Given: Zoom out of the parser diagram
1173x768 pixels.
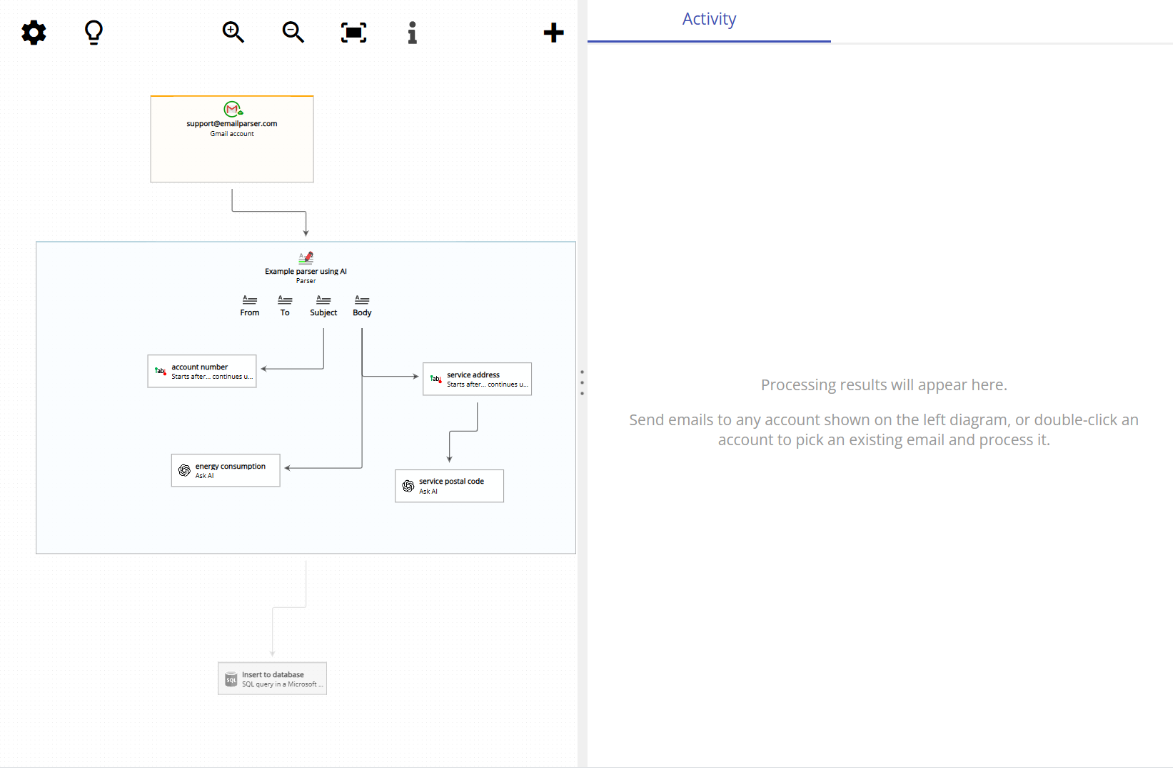Looking at the screenshot, I should (293, 32).
